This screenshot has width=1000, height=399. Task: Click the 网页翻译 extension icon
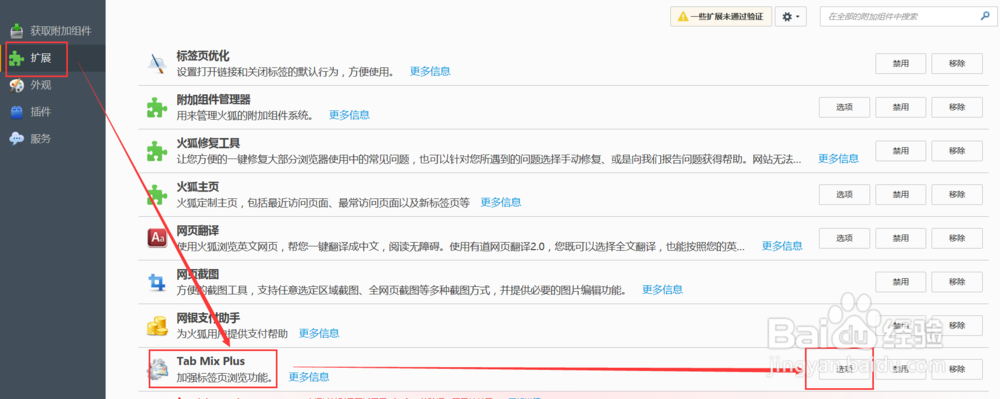[157, 238]
